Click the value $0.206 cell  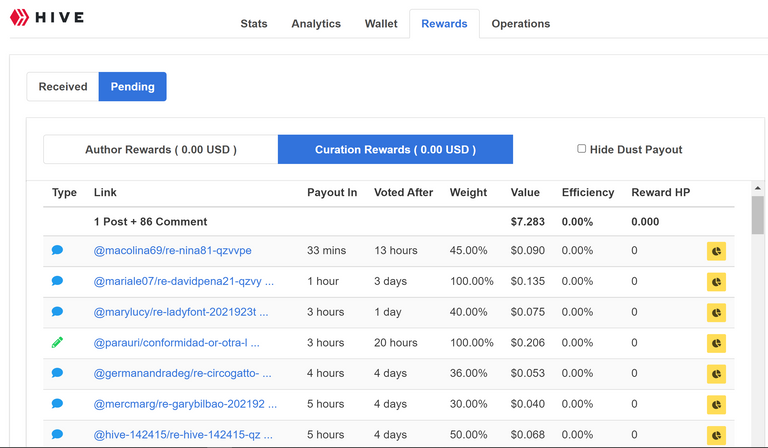tap(528, 343)
